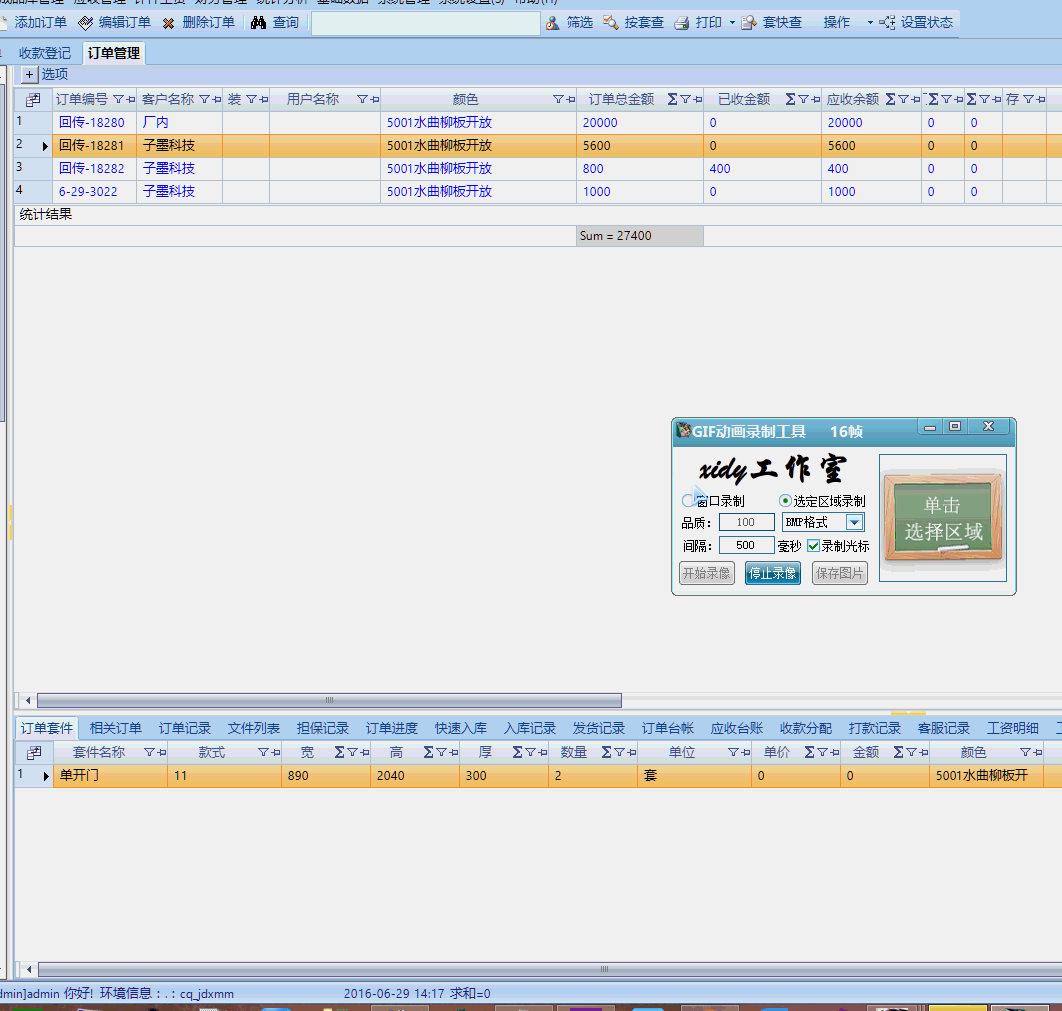This screenshot has height=1011, width=1062.
Task: Uncheck the 录制光标 checkbox
Action: point(813,546)
